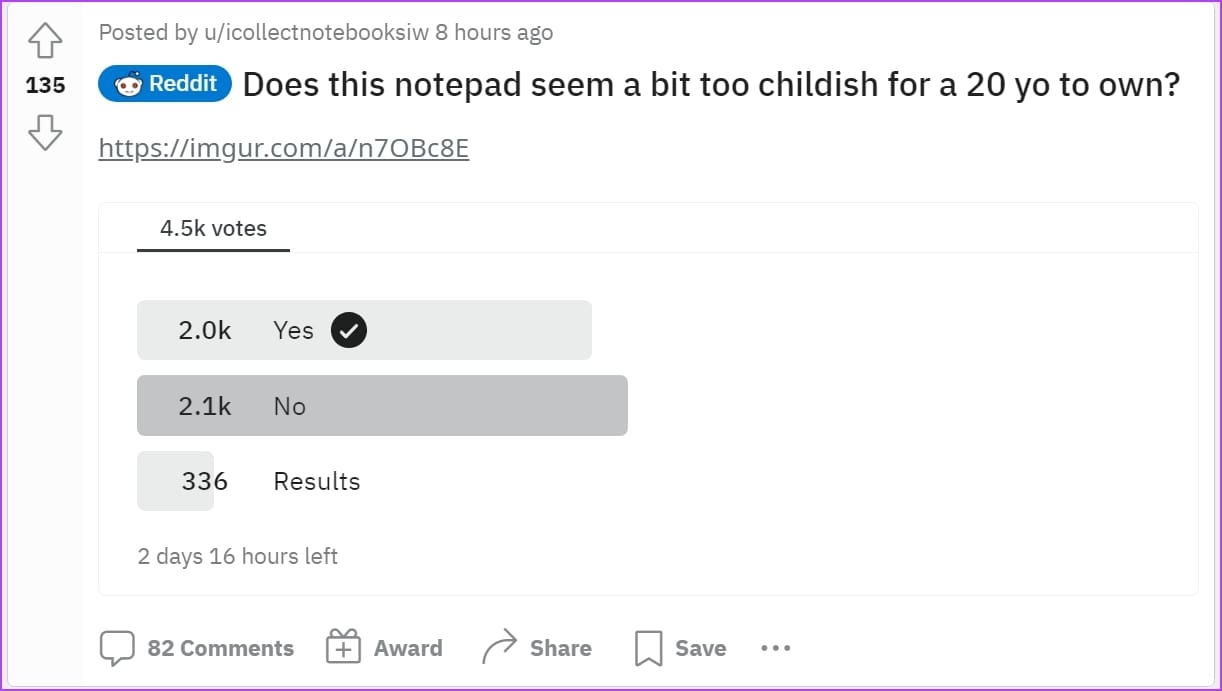Open the imgur.com link
The width and height of the screenshot is (1222, 691).
283,149
